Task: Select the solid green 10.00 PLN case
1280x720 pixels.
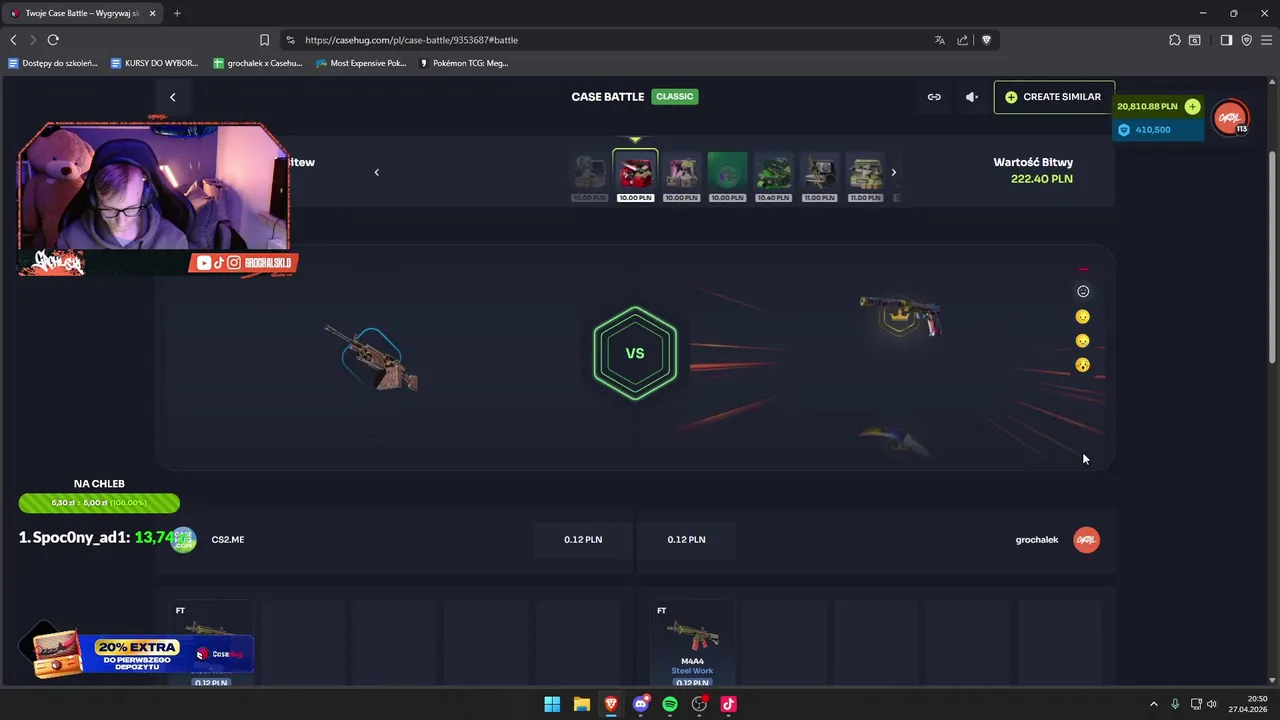Action: (727, 177)
